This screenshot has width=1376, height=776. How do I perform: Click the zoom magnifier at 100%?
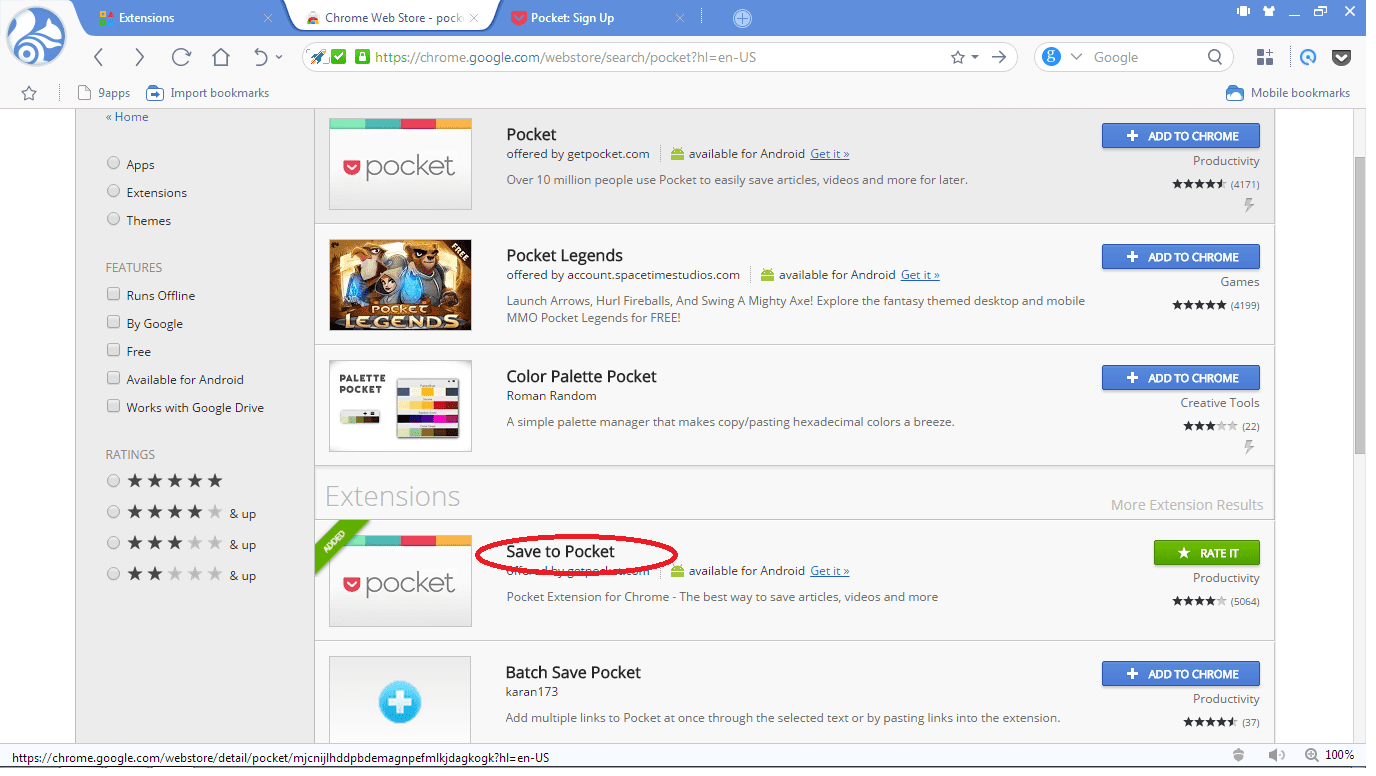tap(1312, 755)
